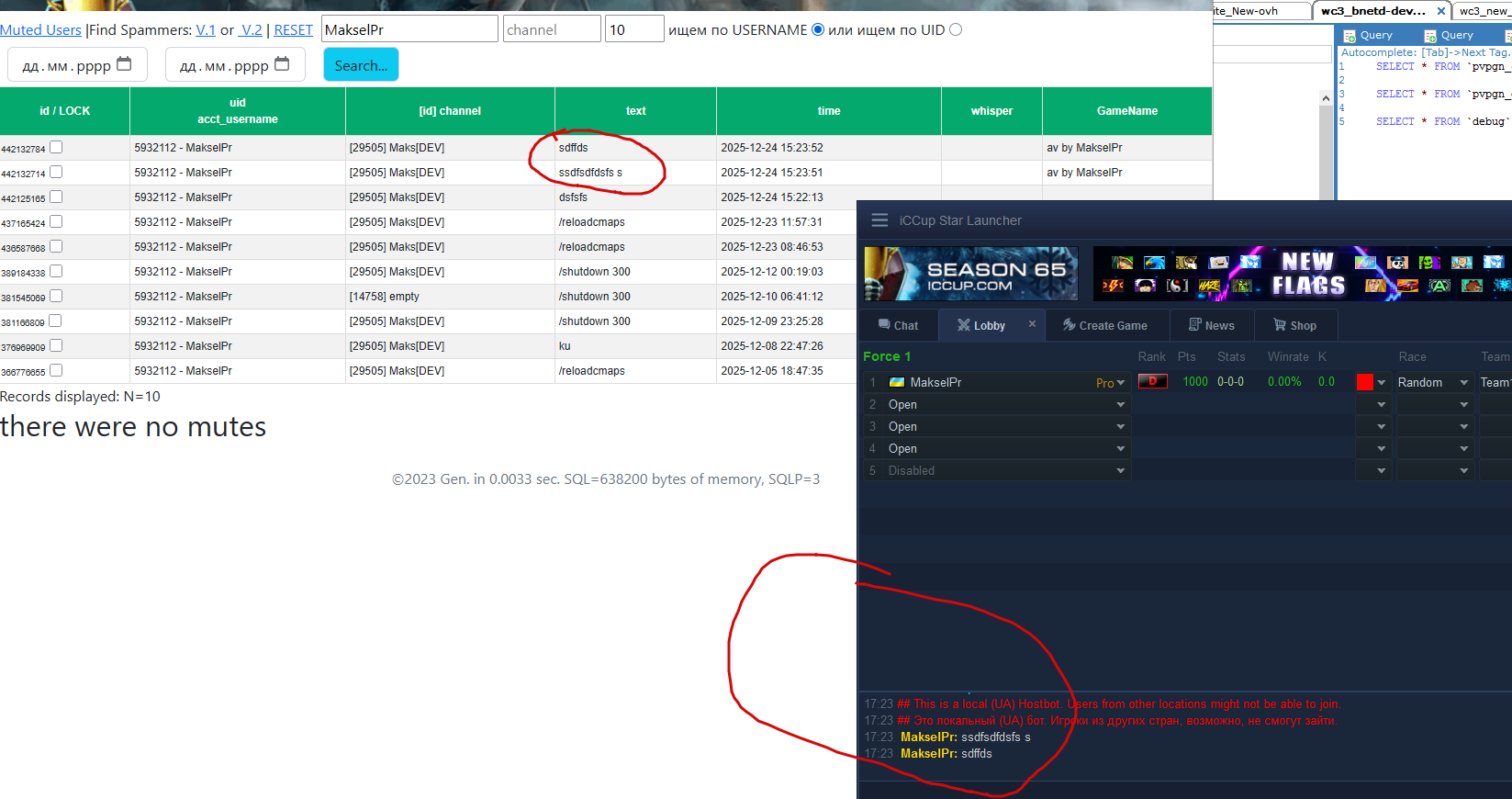Open MakselPr's color dropdown arrow

click(1382, 383)
